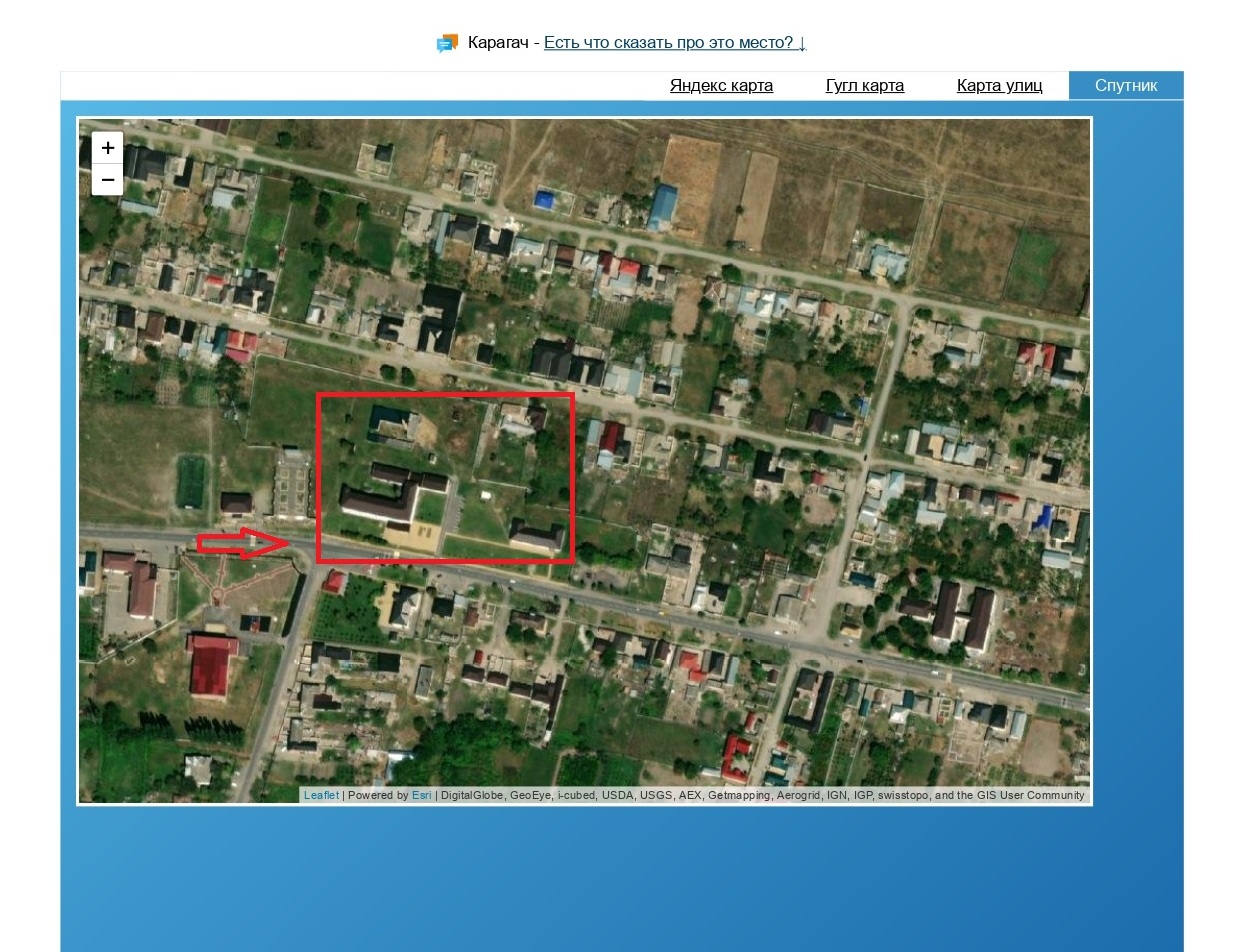Open the Карта улиц tab
This screenshot has height=952, width=1242.
999,85
